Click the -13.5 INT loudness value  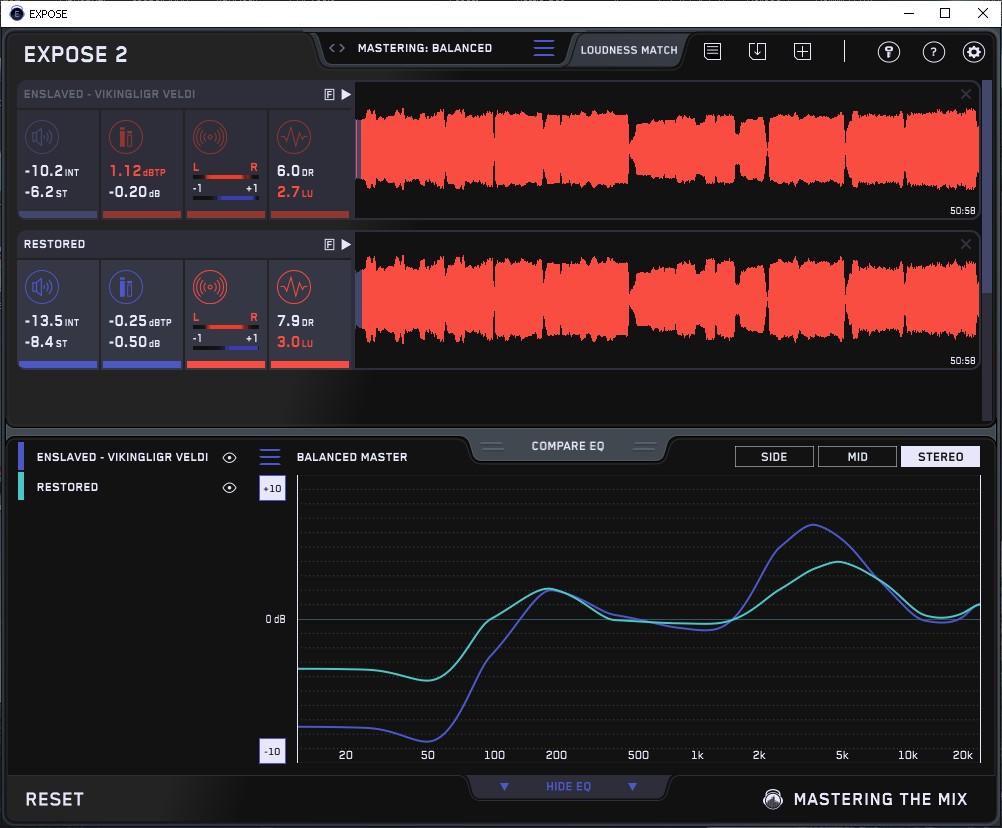pos(51,321)
